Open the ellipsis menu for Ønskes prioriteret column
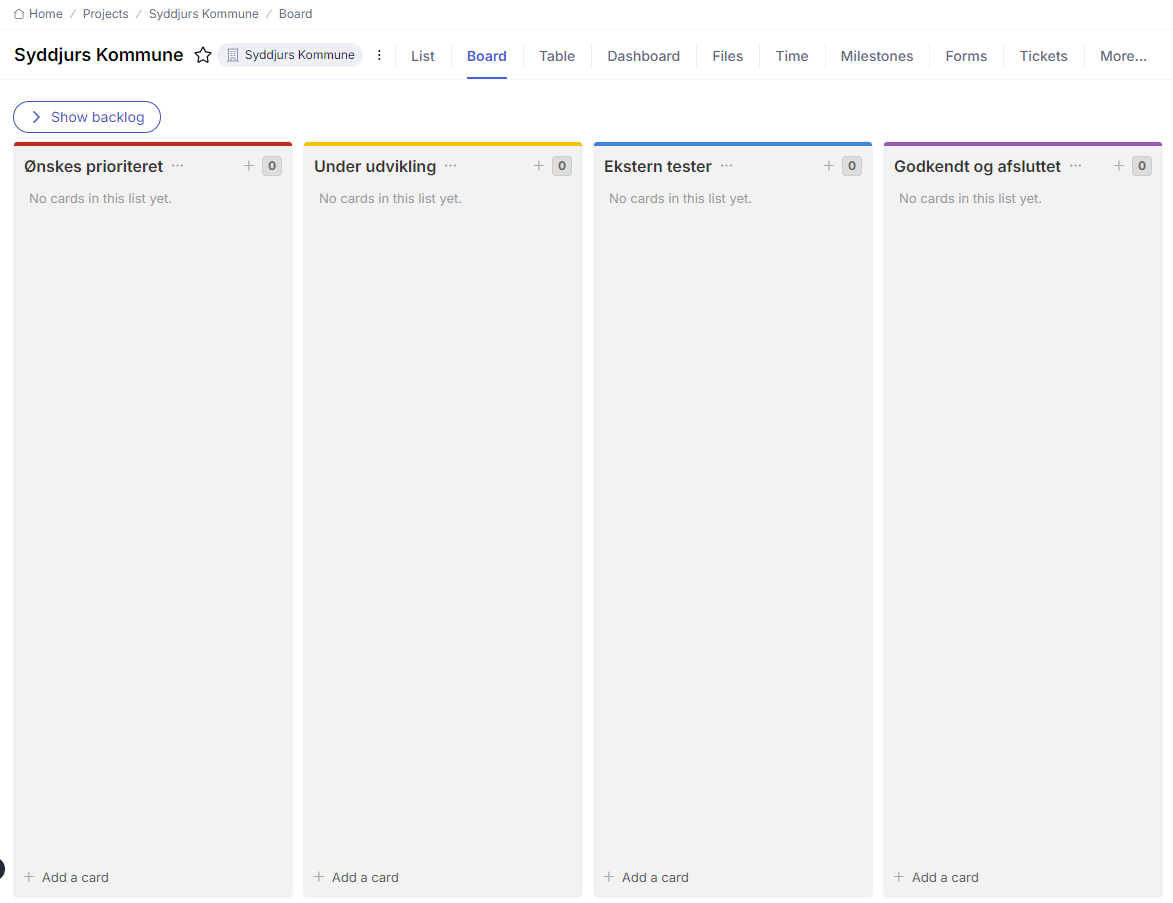 pos(178,166)
